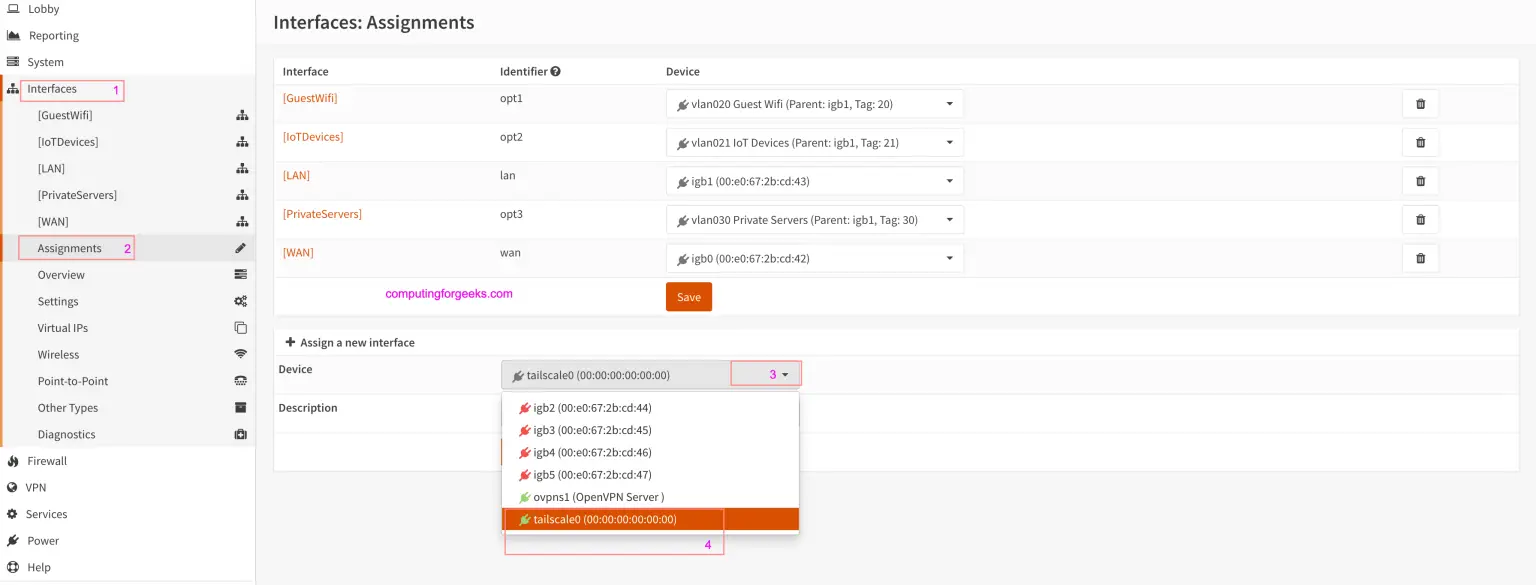Click the pencil icon next to Assignments

point(240,248)
